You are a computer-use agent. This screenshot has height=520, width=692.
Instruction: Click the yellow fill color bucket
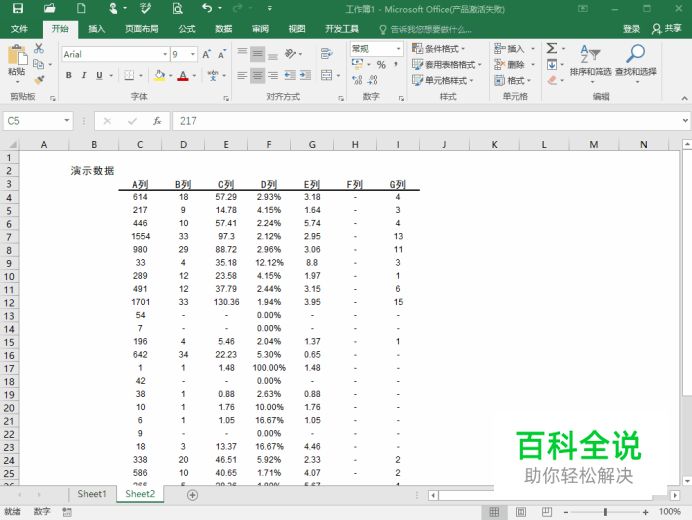159,75
